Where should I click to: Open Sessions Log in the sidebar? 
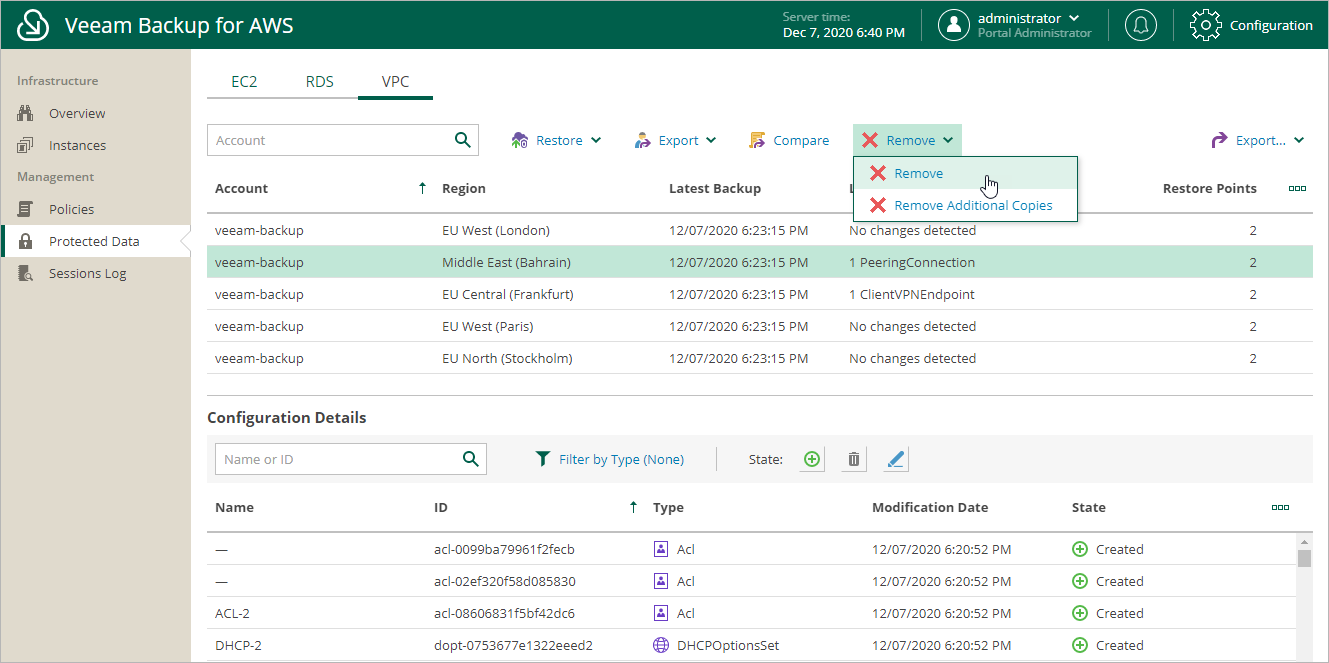pyautogui.click(x=87, y=273)
